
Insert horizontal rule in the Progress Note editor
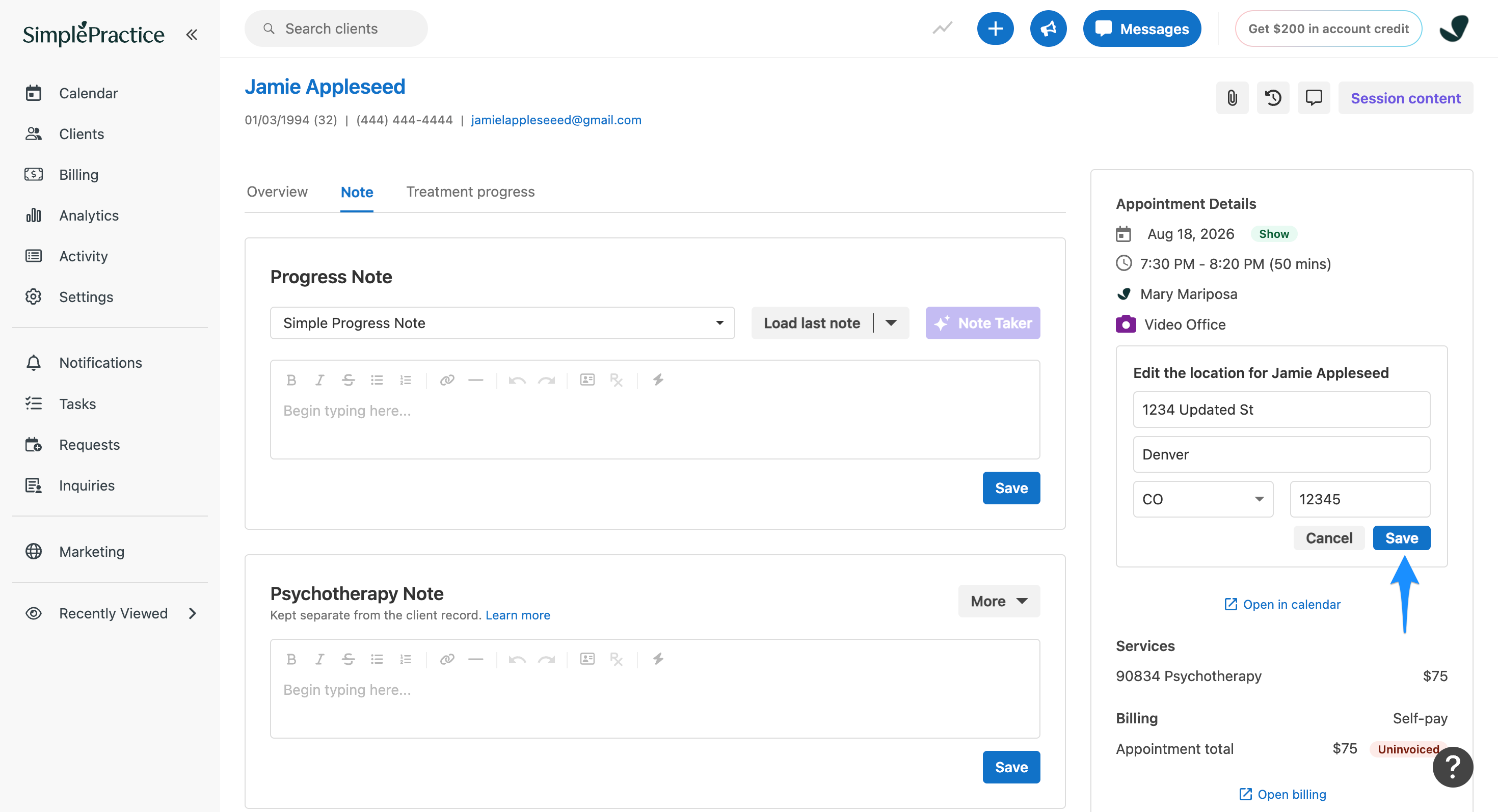pyautogui.click(x=476, y=380)
